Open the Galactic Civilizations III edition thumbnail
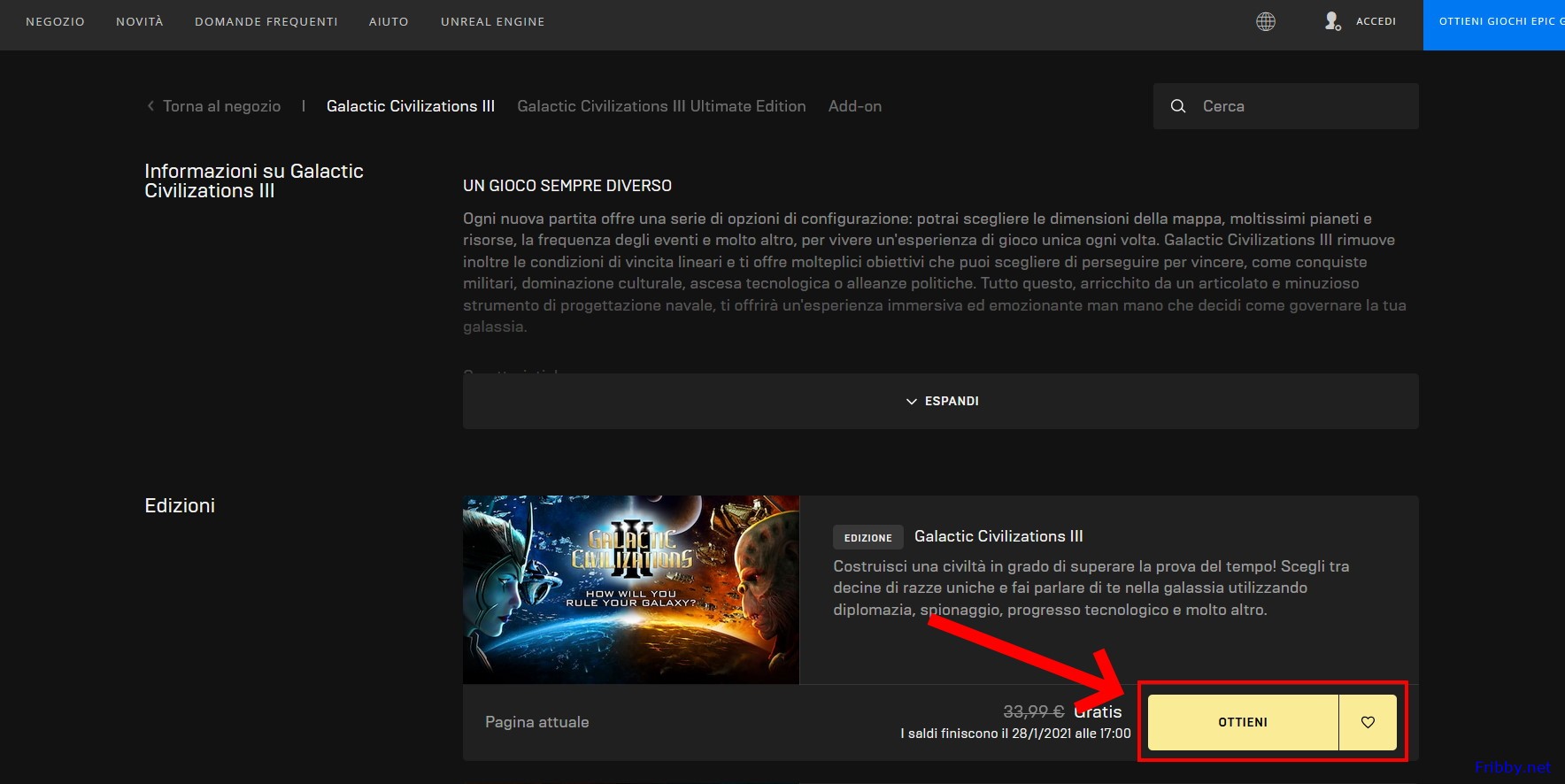 tap(631, 589)
